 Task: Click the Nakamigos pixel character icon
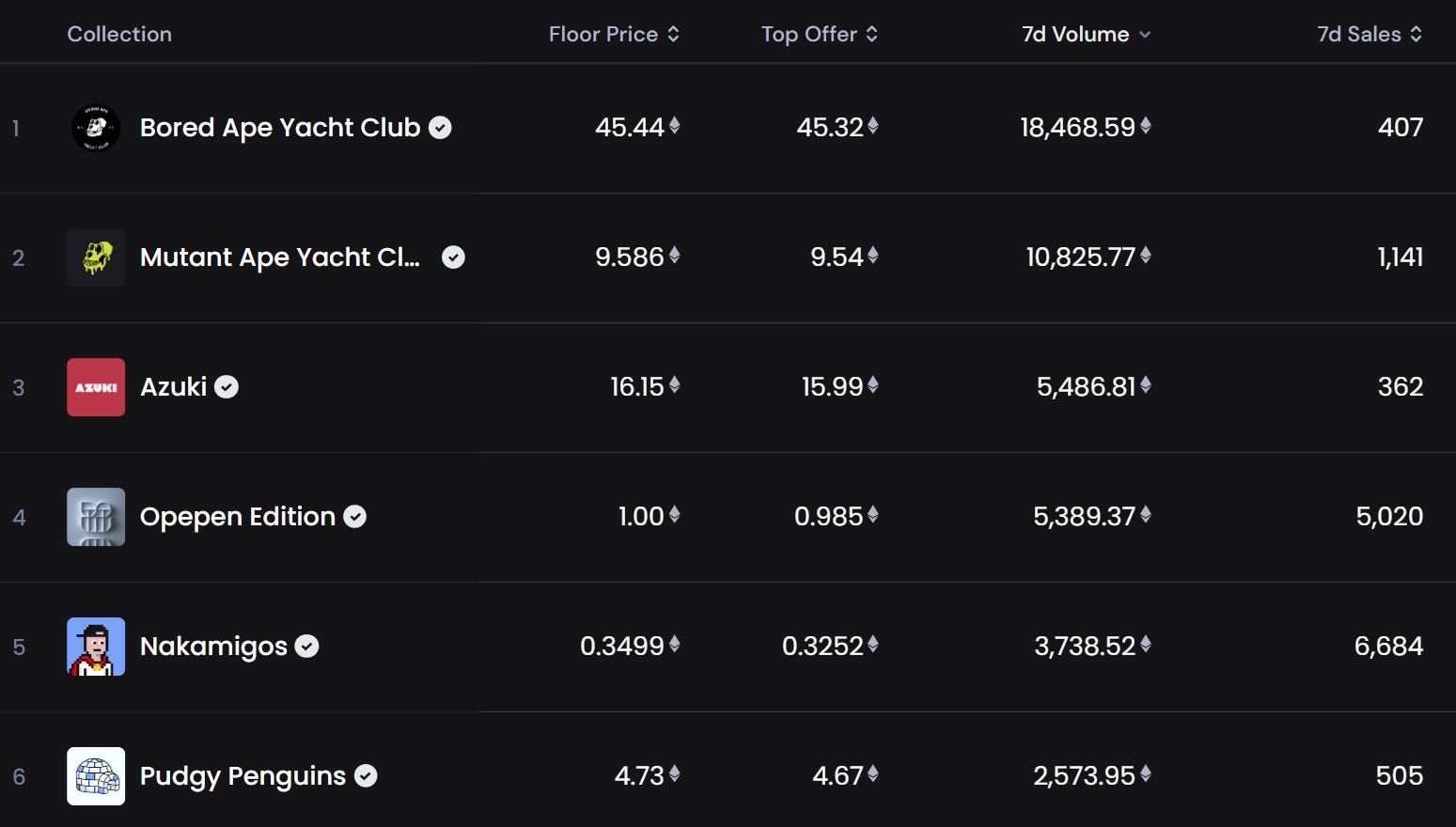96,647
